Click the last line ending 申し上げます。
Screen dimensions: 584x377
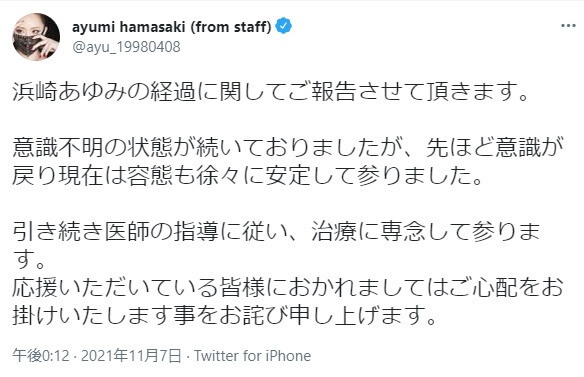click(224, 316)
